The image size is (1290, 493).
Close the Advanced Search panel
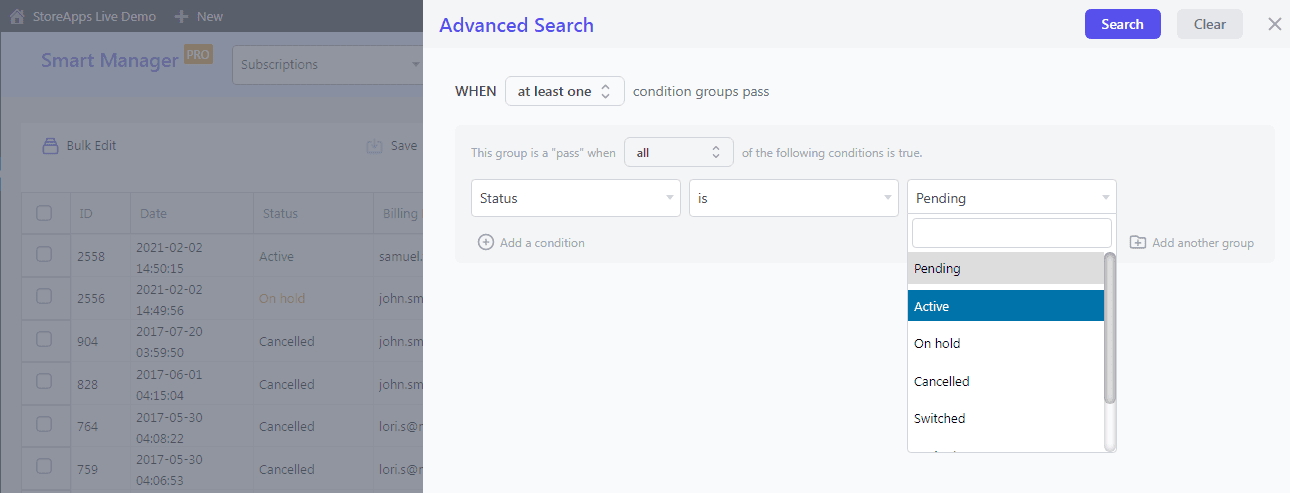(1274, 24)
